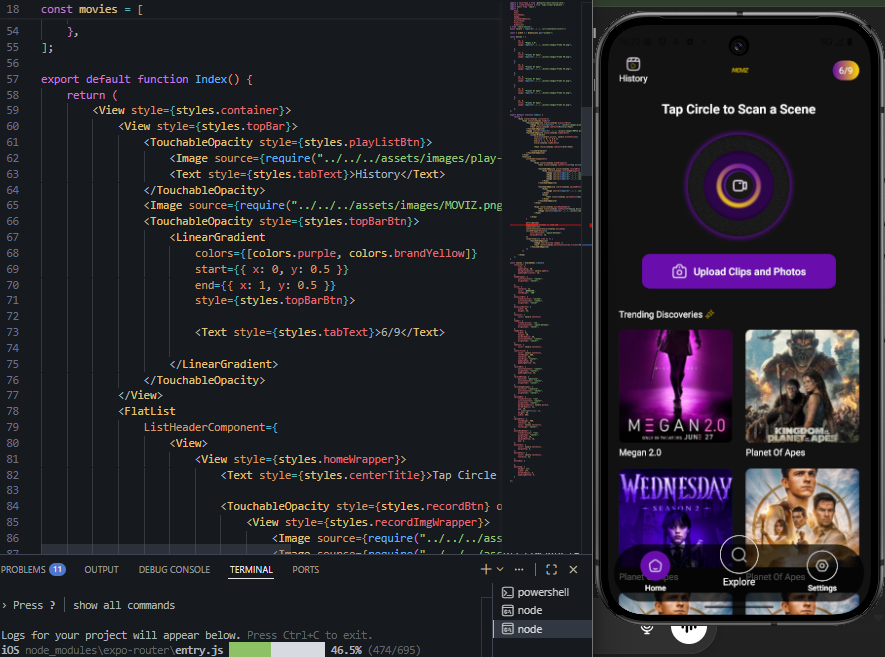This screenshot has height=657, width=885.
Task: Click the microphone icon below the emulator
Action: pos(647,628)
